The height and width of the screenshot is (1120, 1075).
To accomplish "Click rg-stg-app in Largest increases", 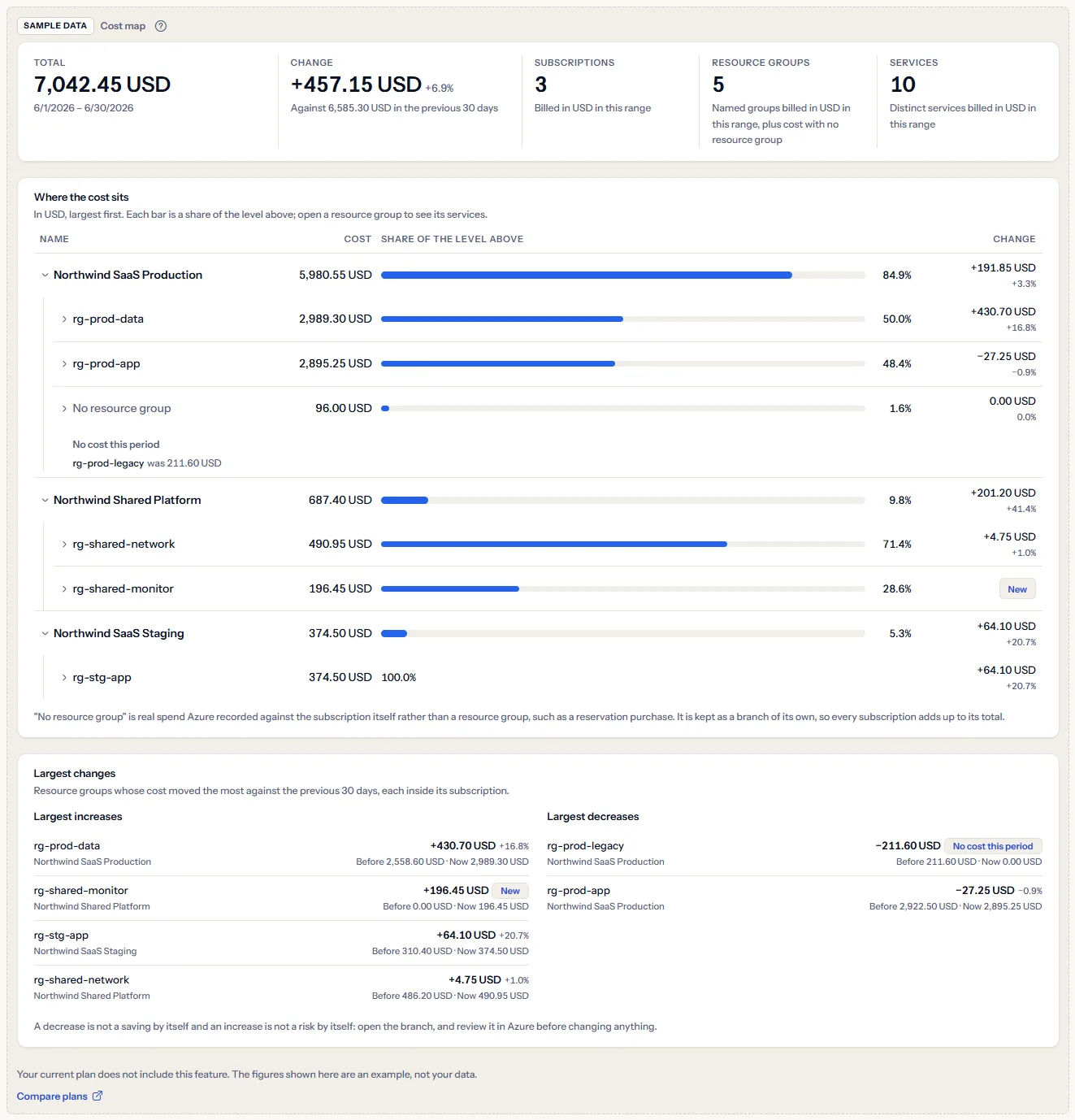I will [x=61, y=936].
